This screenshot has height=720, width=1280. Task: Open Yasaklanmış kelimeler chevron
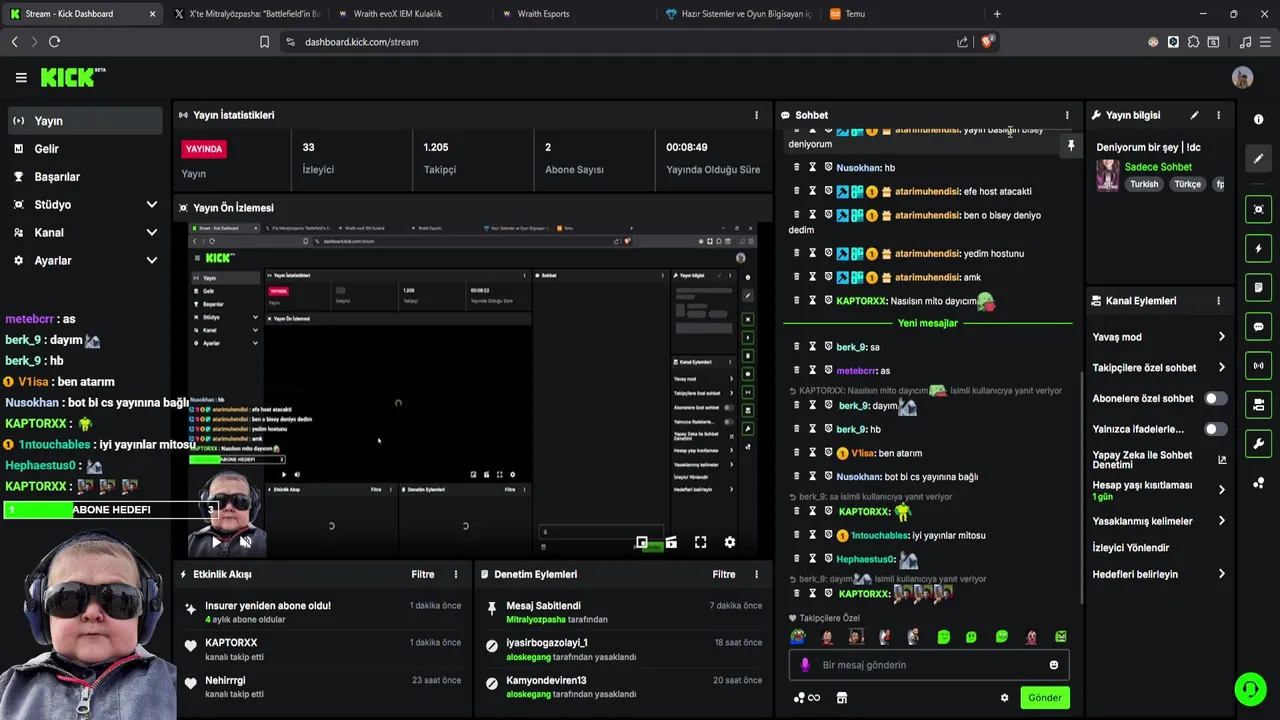click(1221, 521)
